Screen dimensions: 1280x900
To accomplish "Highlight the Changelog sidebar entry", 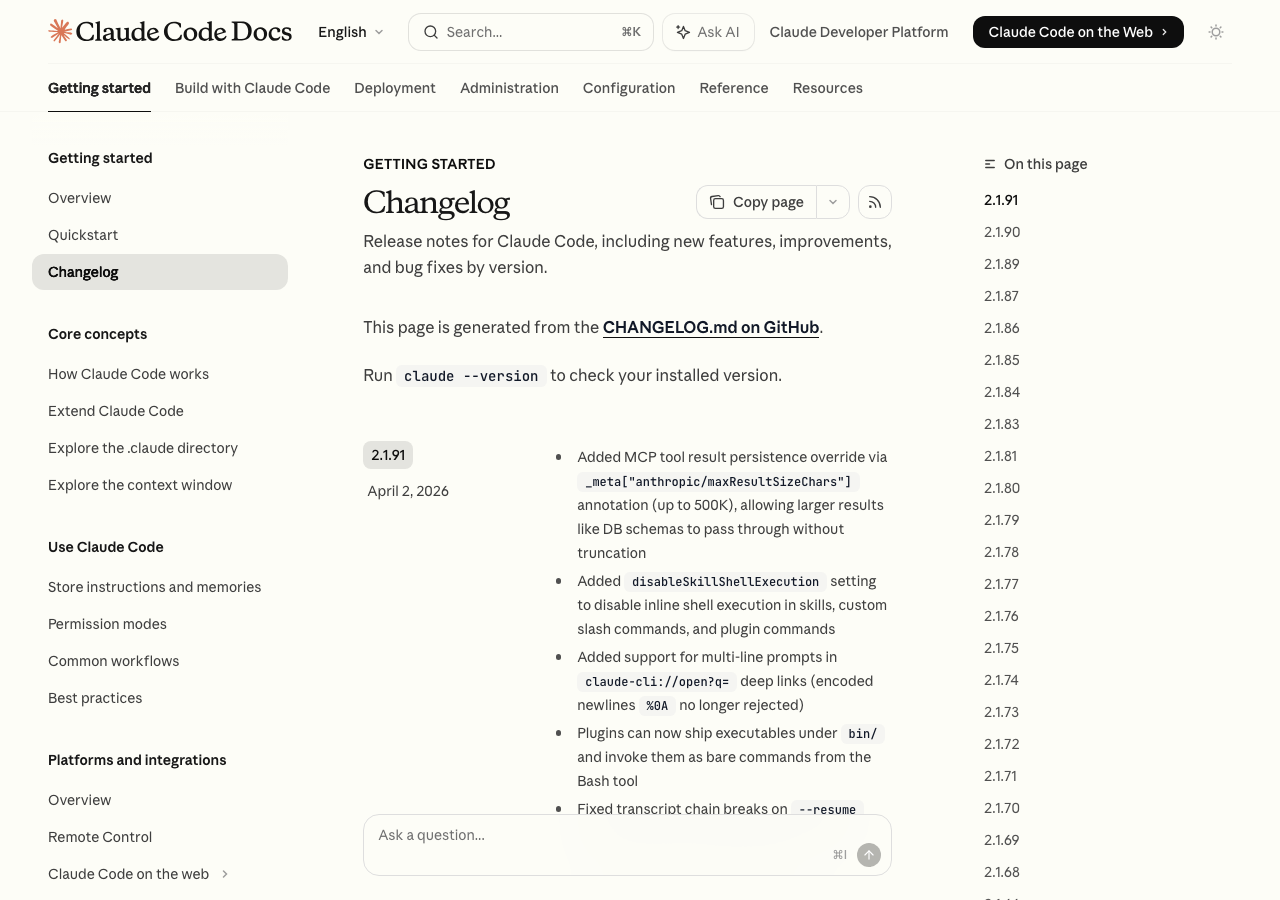I will click(x=83, y=272).
